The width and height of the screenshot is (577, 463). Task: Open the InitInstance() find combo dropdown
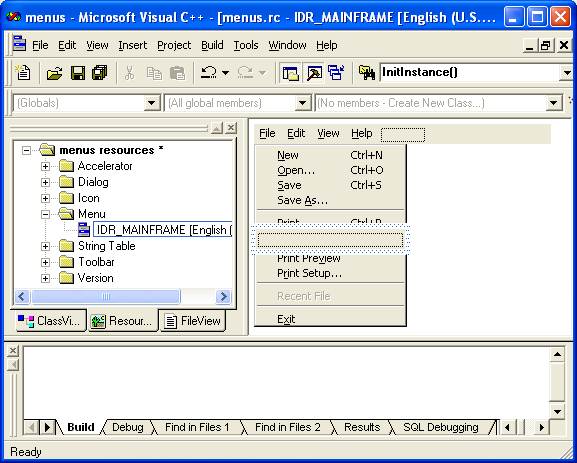(x=567, y=73)
